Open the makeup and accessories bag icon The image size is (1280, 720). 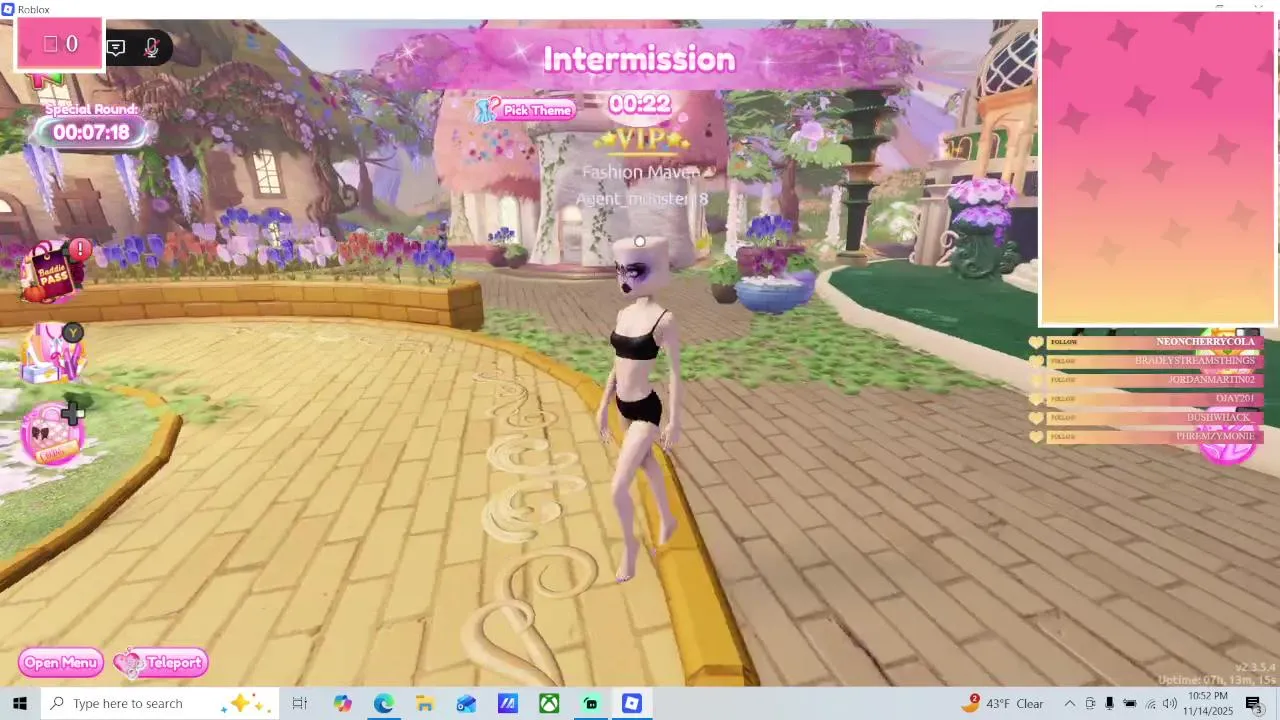coord(54,354)
